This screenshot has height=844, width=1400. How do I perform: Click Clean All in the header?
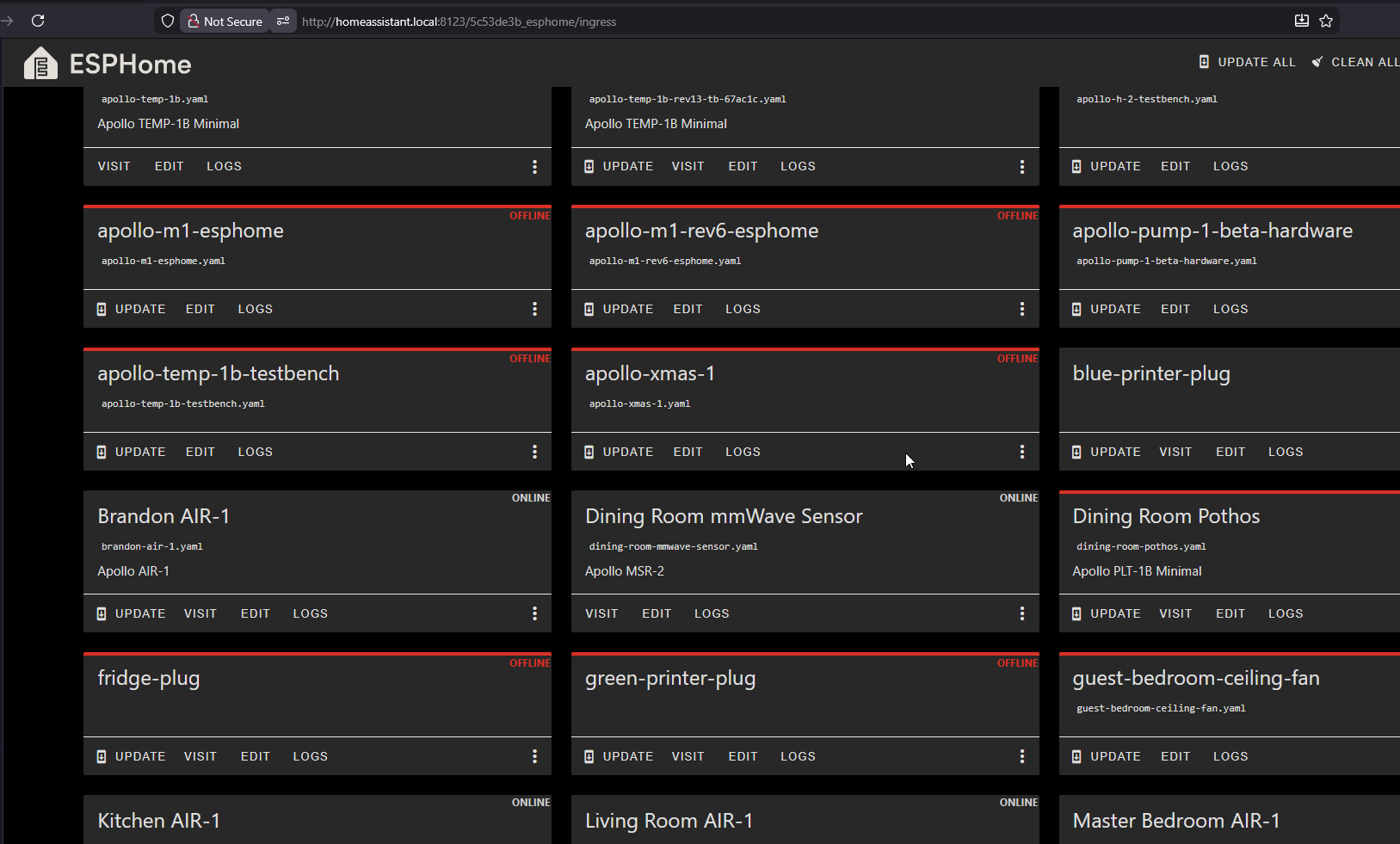[1355, 62]
